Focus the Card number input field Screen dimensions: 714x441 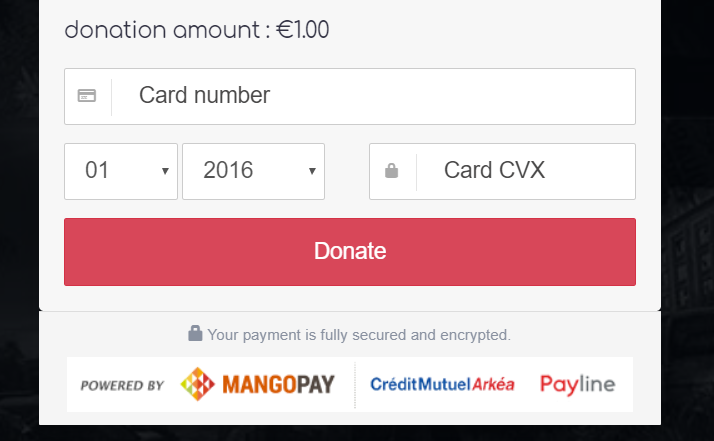click(350, 96)
